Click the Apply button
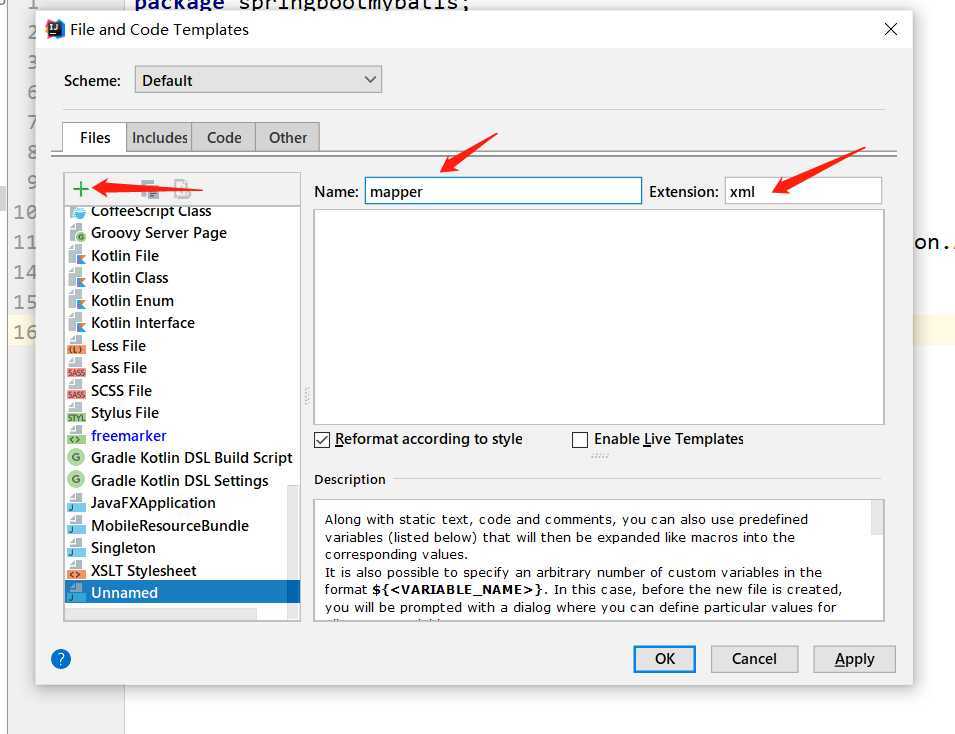The height and width of the screenshot is (734, 955). (x=855, y=659)
